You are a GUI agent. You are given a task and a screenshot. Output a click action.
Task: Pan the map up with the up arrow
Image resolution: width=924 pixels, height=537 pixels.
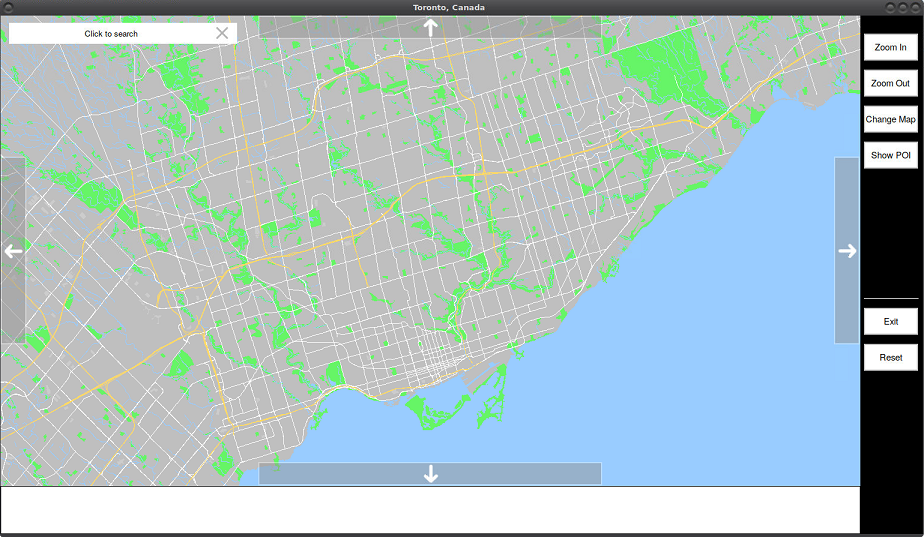[430, 27]
